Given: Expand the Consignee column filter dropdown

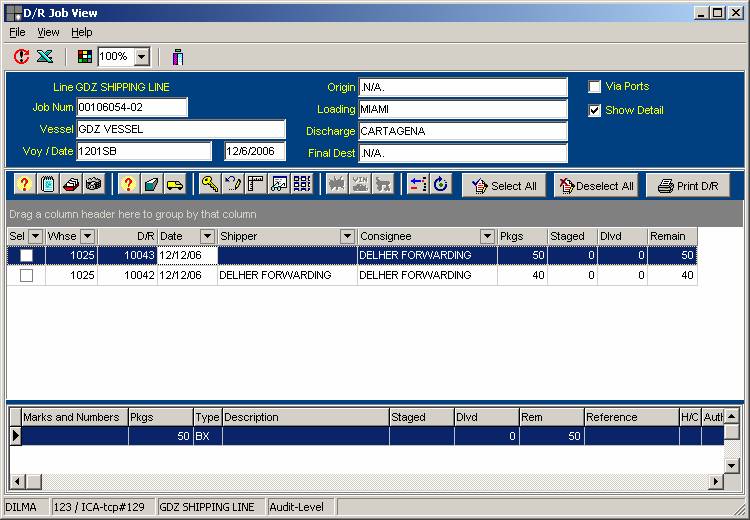Looking at the screenshot, I should click(x=487, y=236).
